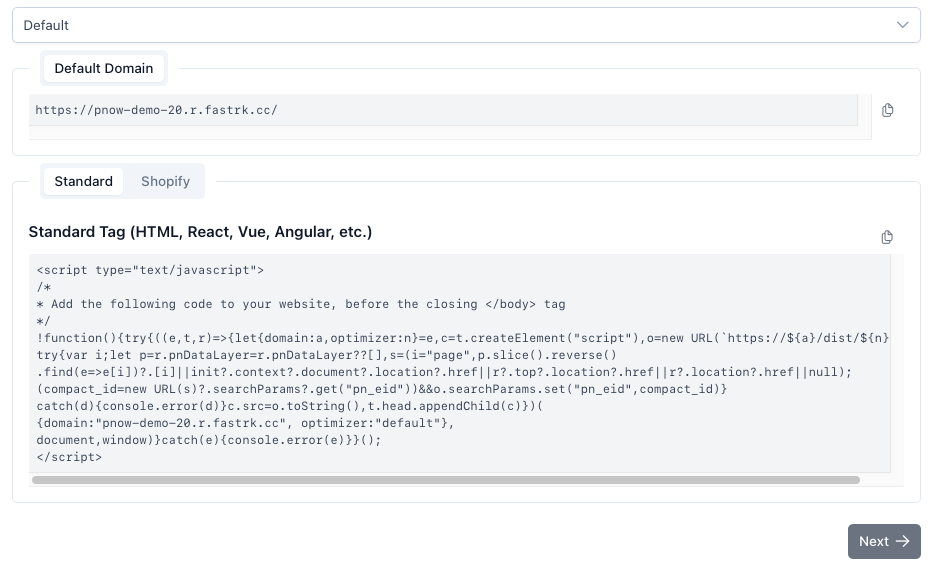Select the Standard tab
This screenshot has width=932, height=568.
[83, 181]
